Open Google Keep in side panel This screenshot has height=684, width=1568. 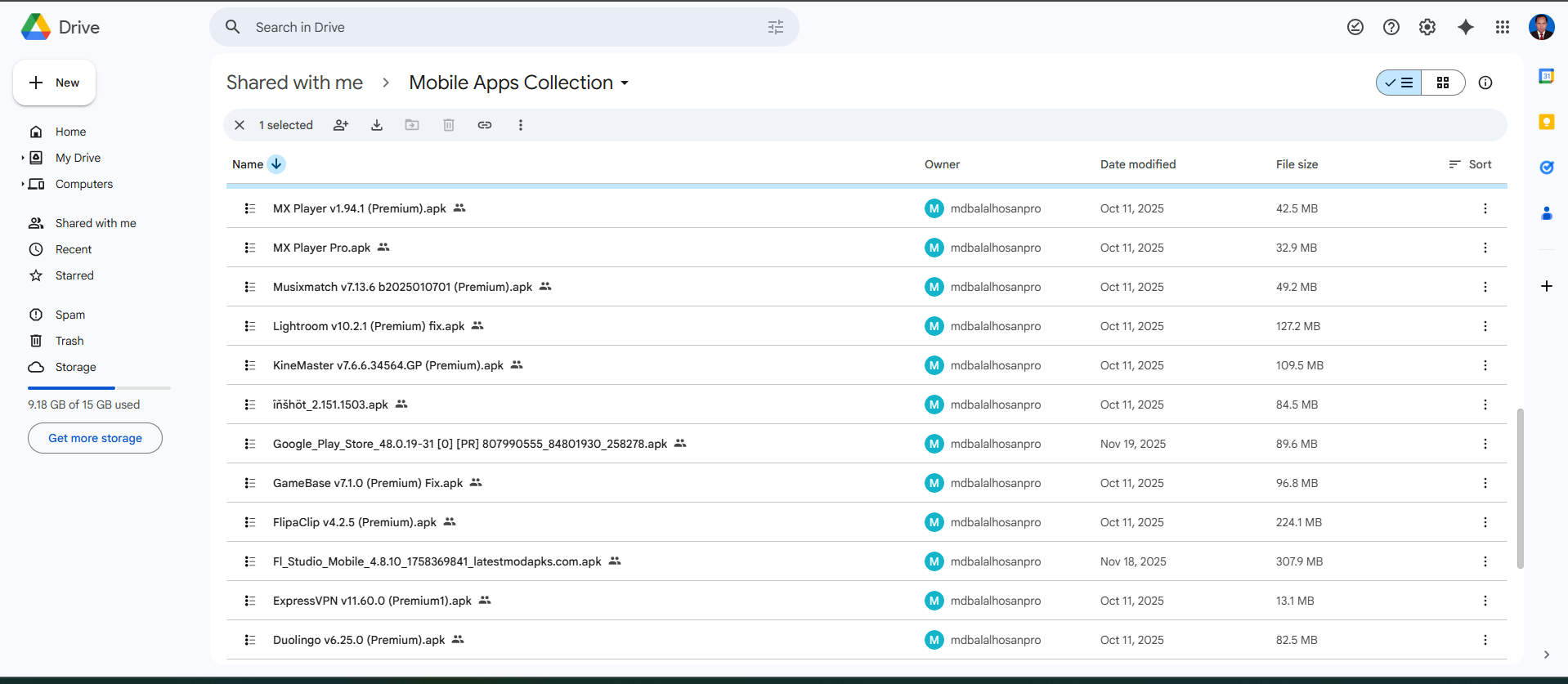point(1546,122)
